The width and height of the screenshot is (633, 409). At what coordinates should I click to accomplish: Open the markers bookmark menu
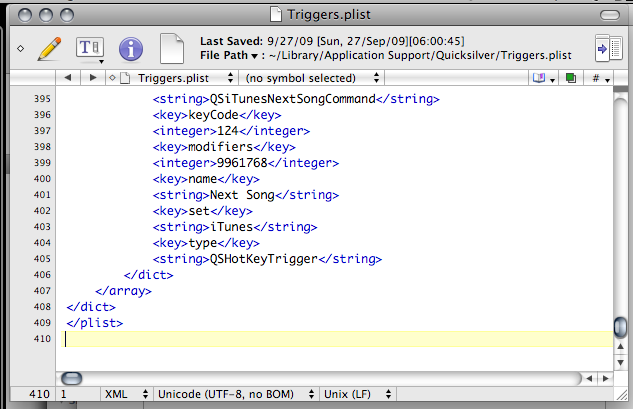tap(544, 77)
